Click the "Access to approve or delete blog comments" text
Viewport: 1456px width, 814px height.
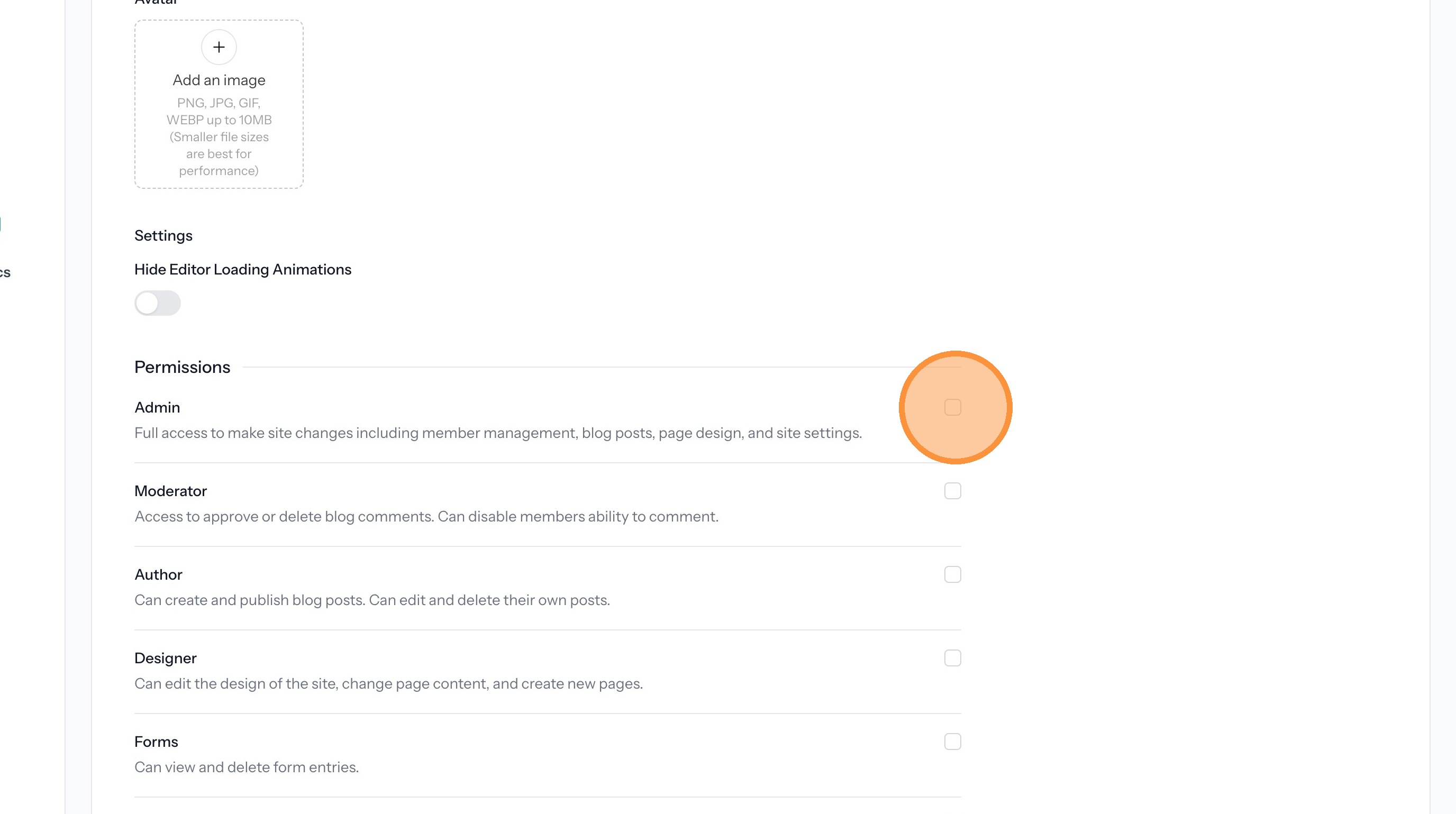pos(426,516)
